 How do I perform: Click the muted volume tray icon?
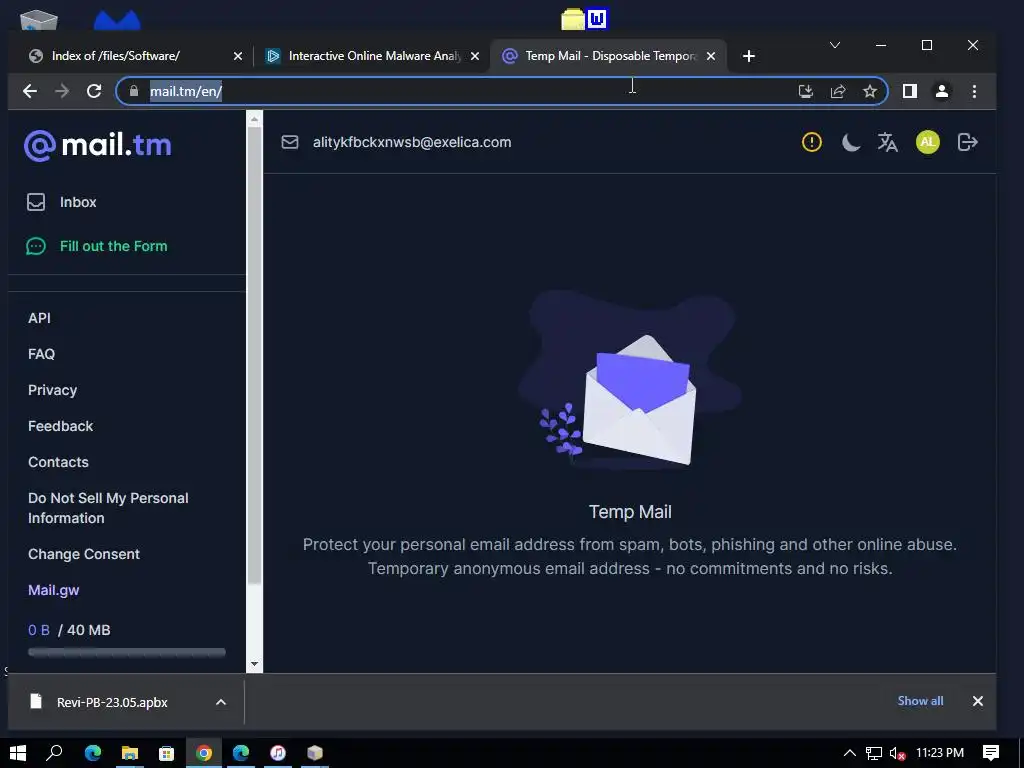click(897, 753)
